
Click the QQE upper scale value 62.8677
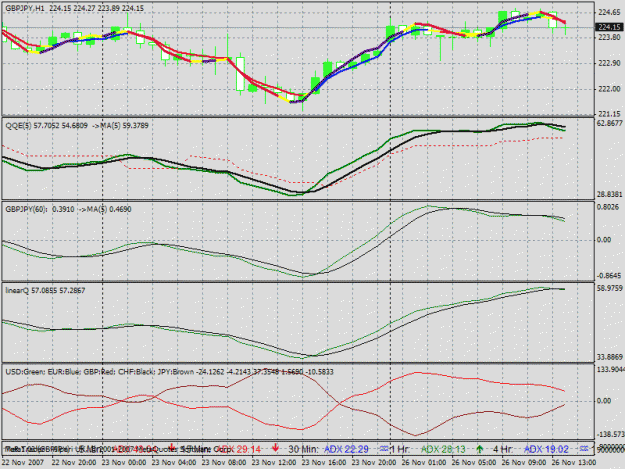point(609,124)
